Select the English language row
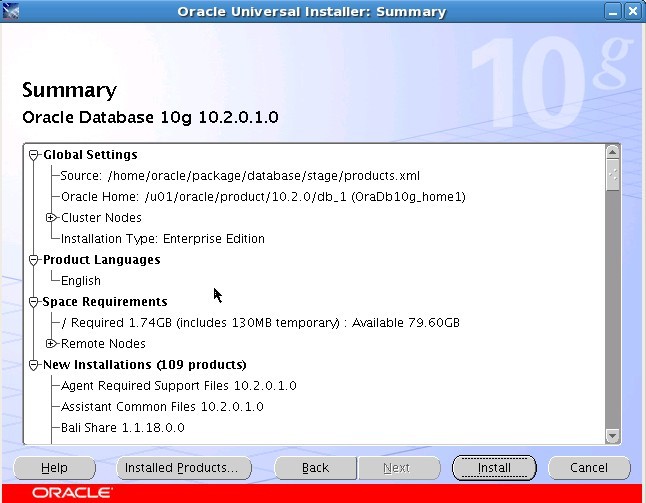This screenshot has height=503, width=646. [81, 281]
